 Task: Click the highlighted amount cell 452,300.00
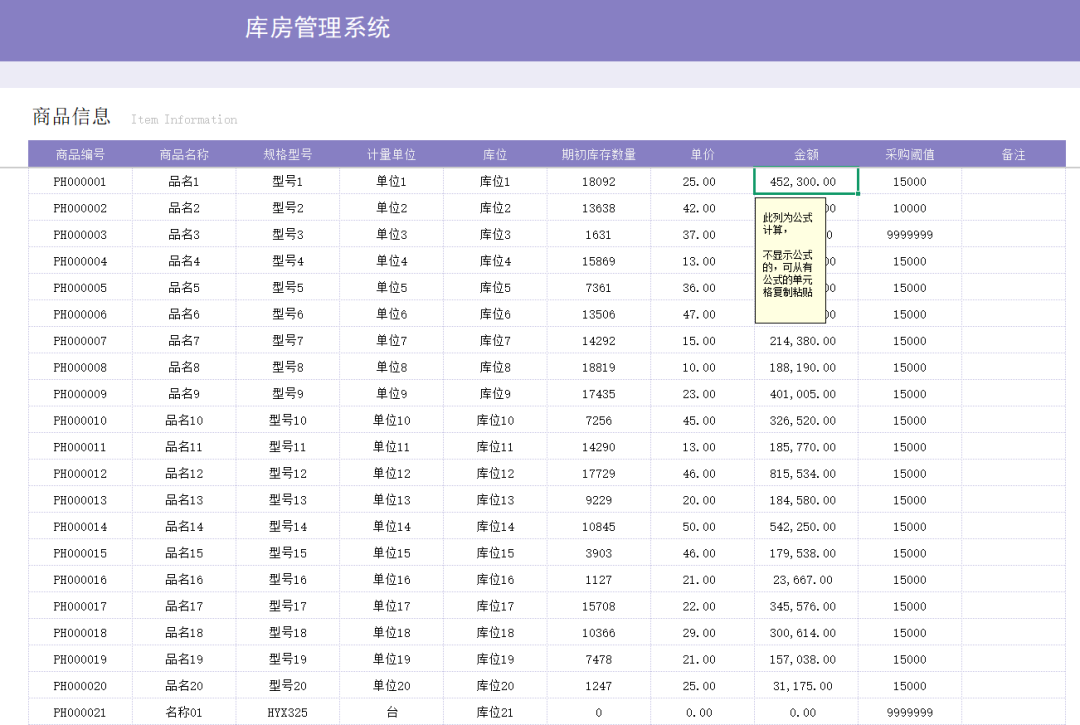coord(805,182)
